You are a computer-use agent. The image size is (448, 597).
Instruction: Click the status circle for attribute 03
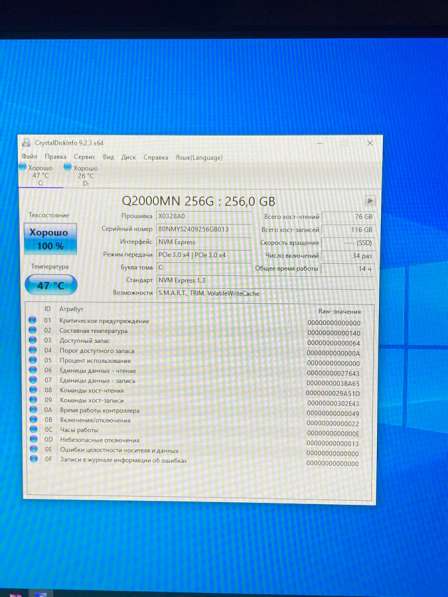coord(33,340)
